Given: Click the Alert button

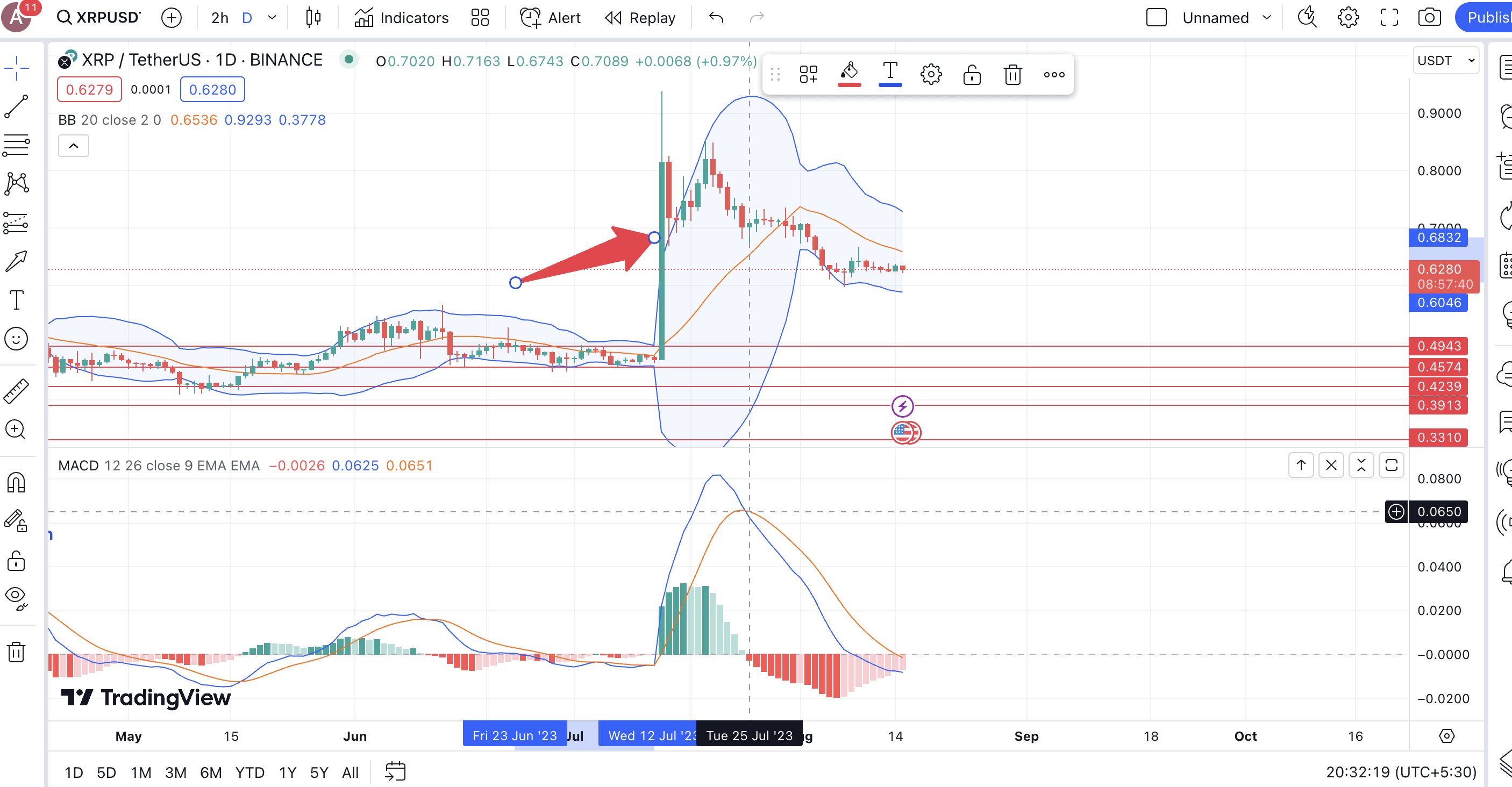Looking at the screenshot, I should pos(550,18).
